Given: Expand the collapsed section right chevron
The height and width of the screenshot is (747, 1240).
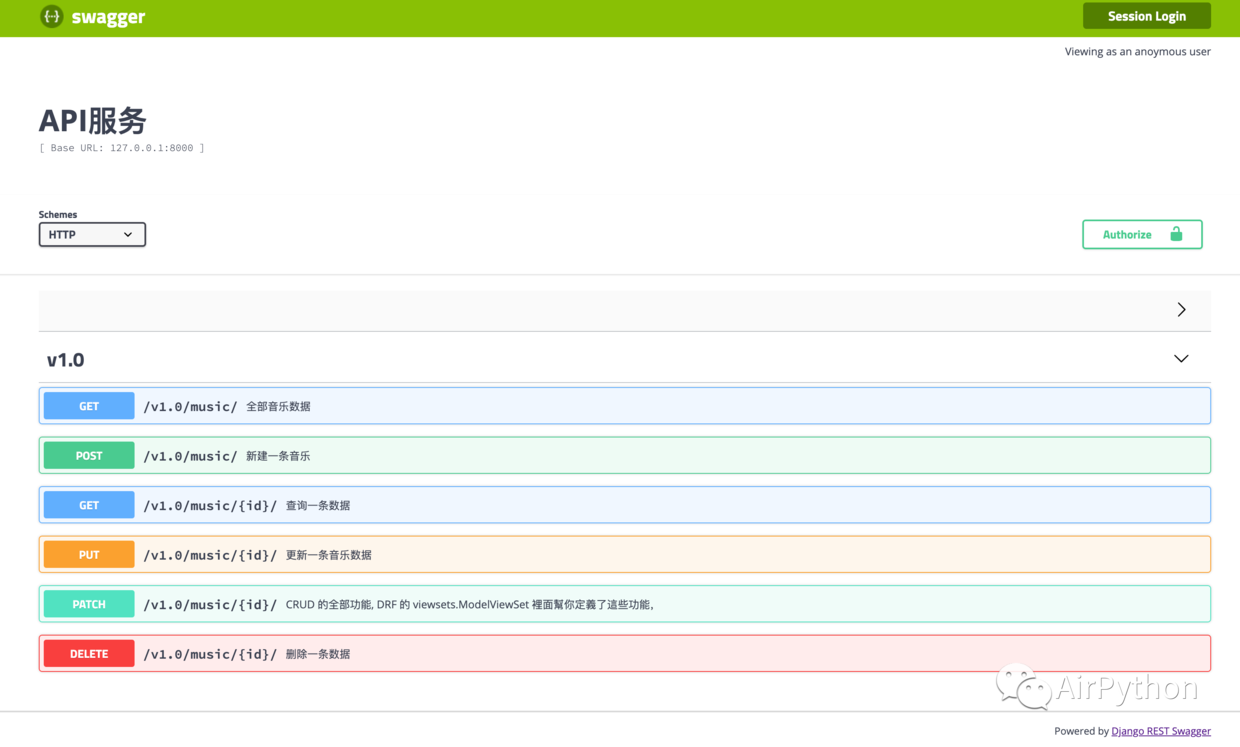Looking at the screenshot, I should 1181,310.
